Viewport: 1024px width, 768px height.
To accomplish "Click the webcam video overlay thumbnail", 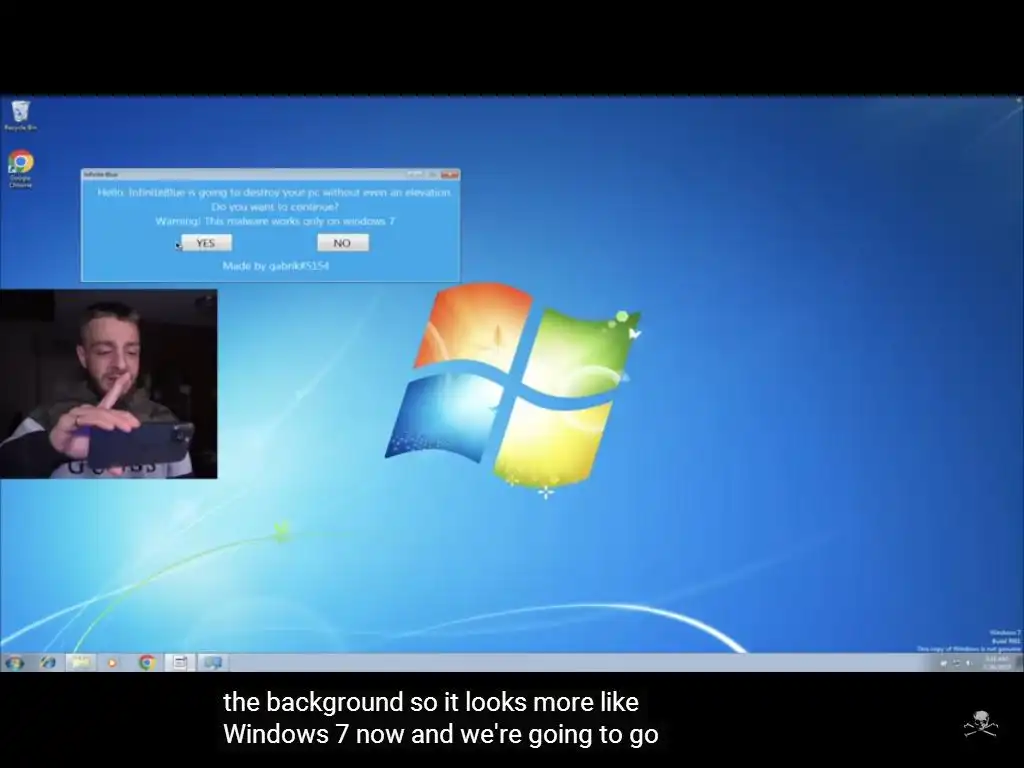I will (108, 384).
